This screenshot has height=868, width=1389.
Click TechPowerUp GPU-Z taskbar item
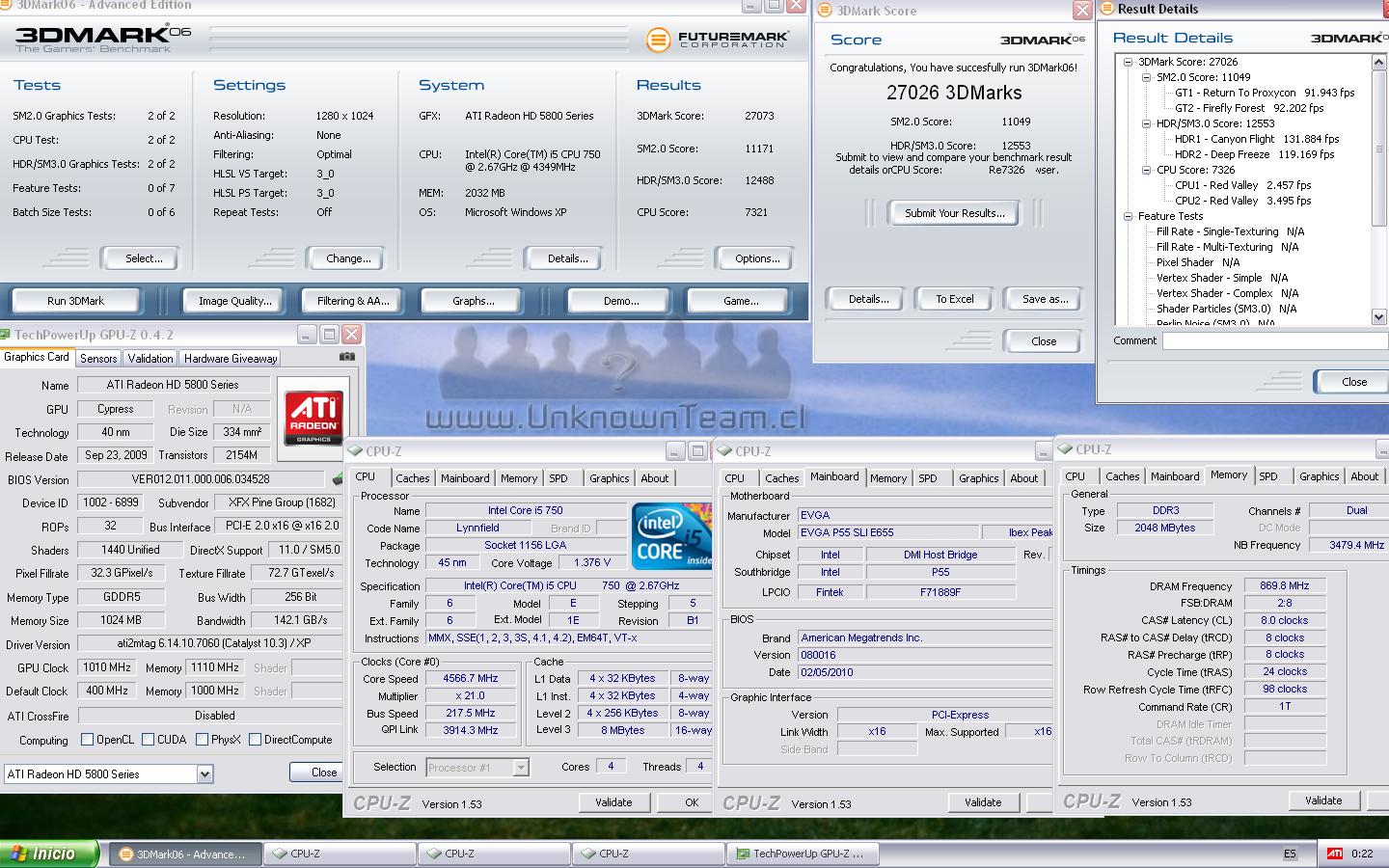point(803,854)
